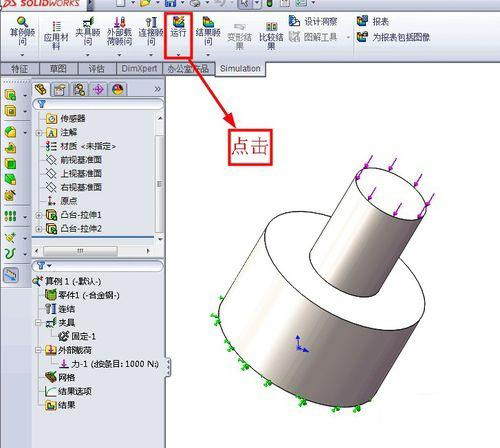Viewport: 500px width, 448px height.
Task: Open the dropdown arrow beside 图解工具
Action: (348, 37)
